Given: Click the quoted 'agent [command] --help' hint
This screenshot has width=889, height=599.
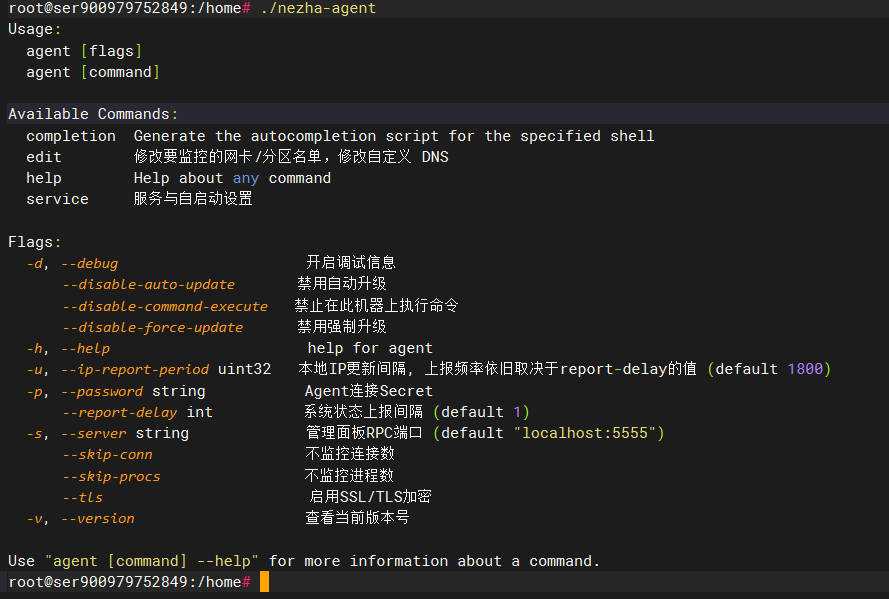Looking at the screenshot, I should click(x=152, y=561).
